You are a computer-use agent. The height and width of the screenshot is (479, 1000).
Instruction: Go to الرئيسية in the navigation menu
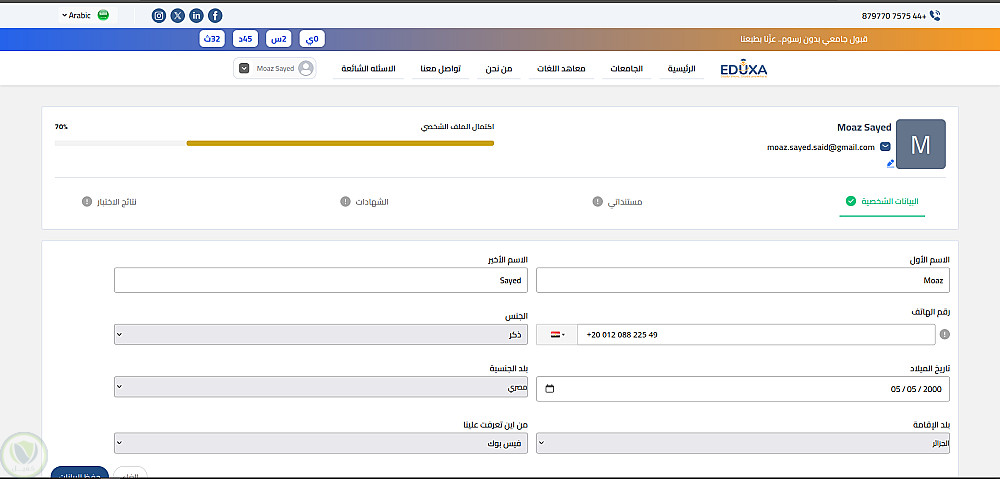tap(682, 69)
